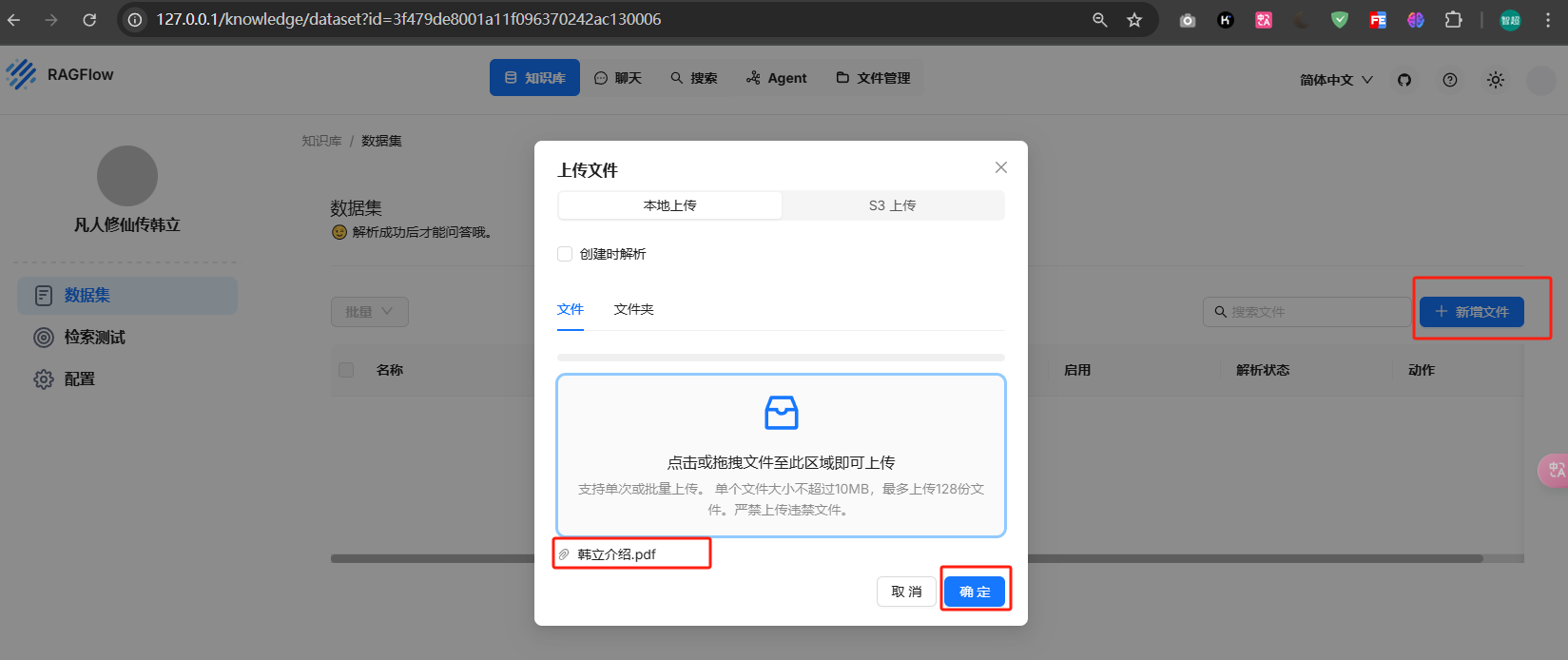The height and width of the screenshot is (660, 1568).
Task: Open the green browser profile avatar
Action: [1510, 20]
